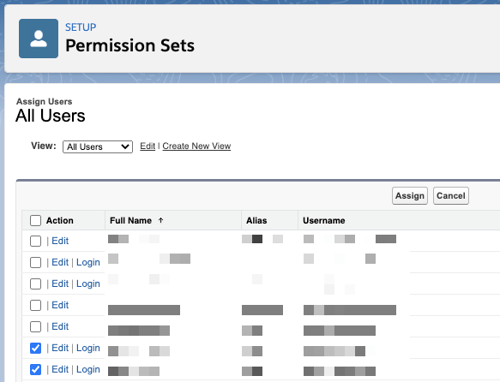Click the Permission Sets user icon
This screenshot has width=500, height=382.
pos(38,38)
